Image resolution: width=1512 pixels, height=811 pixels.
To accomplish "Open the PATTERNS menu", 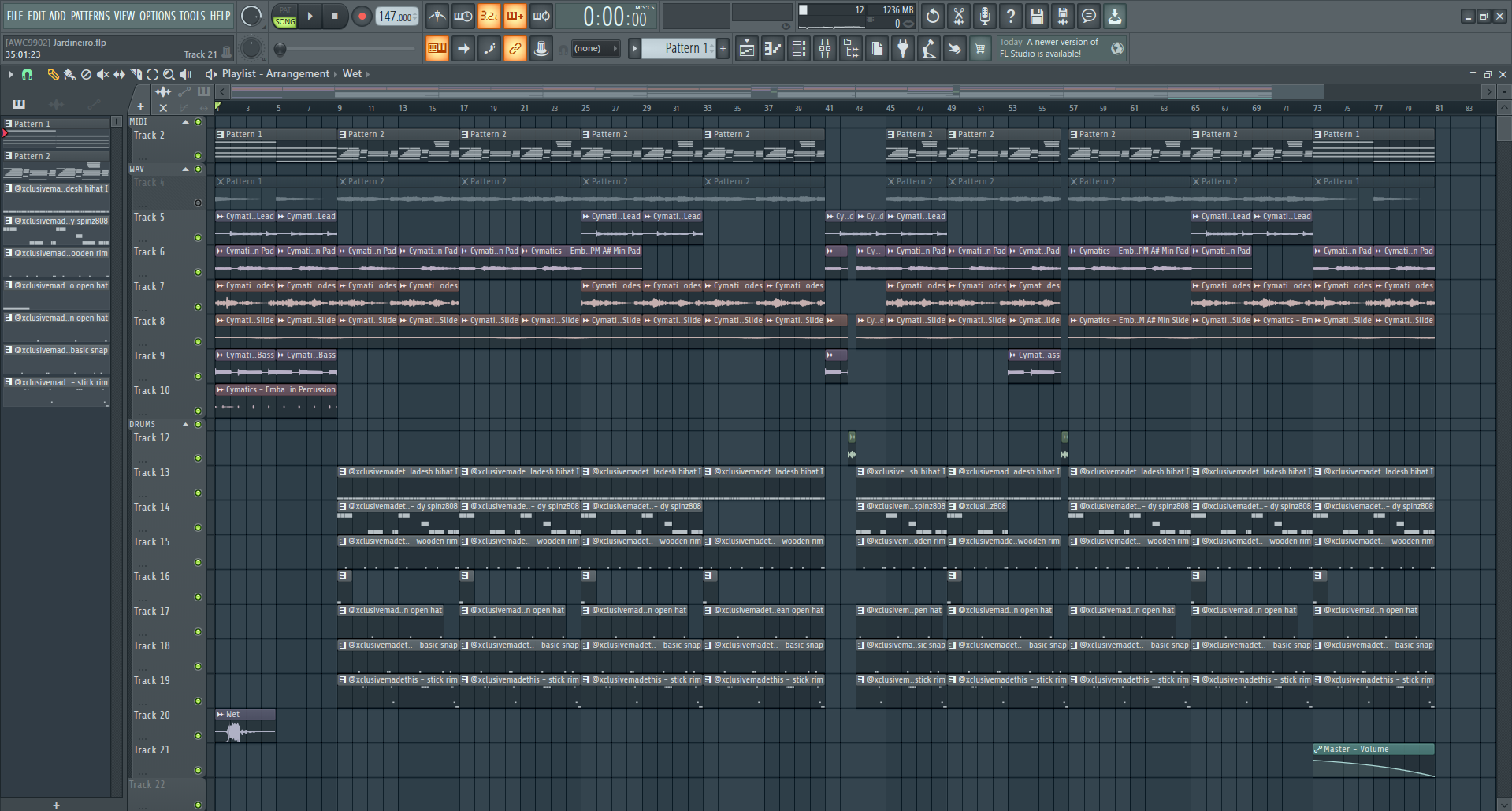I will (90, 16).
